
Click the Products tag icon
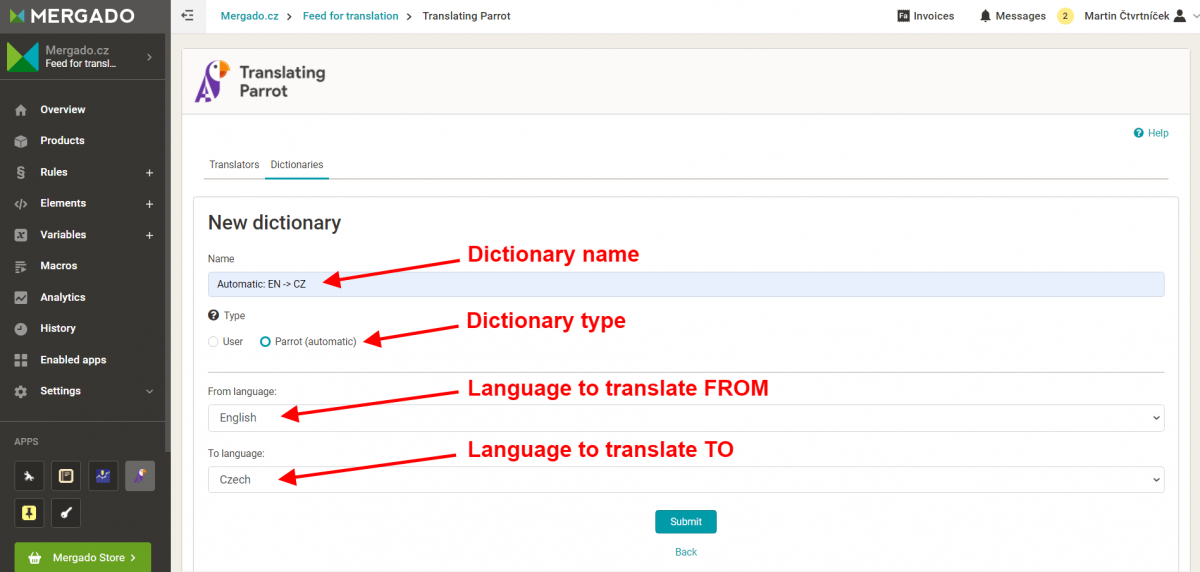21,141
